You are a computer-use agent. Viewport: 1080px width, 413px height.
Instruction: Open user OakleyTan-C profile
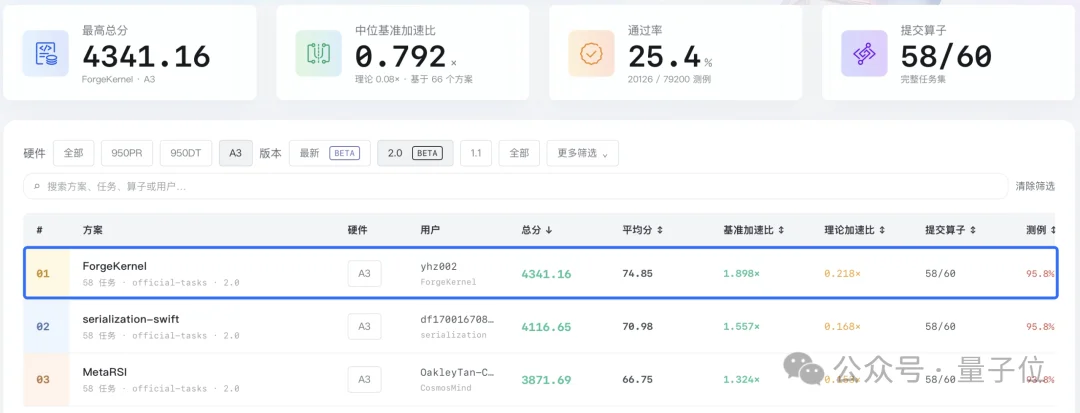click(457, 372)
